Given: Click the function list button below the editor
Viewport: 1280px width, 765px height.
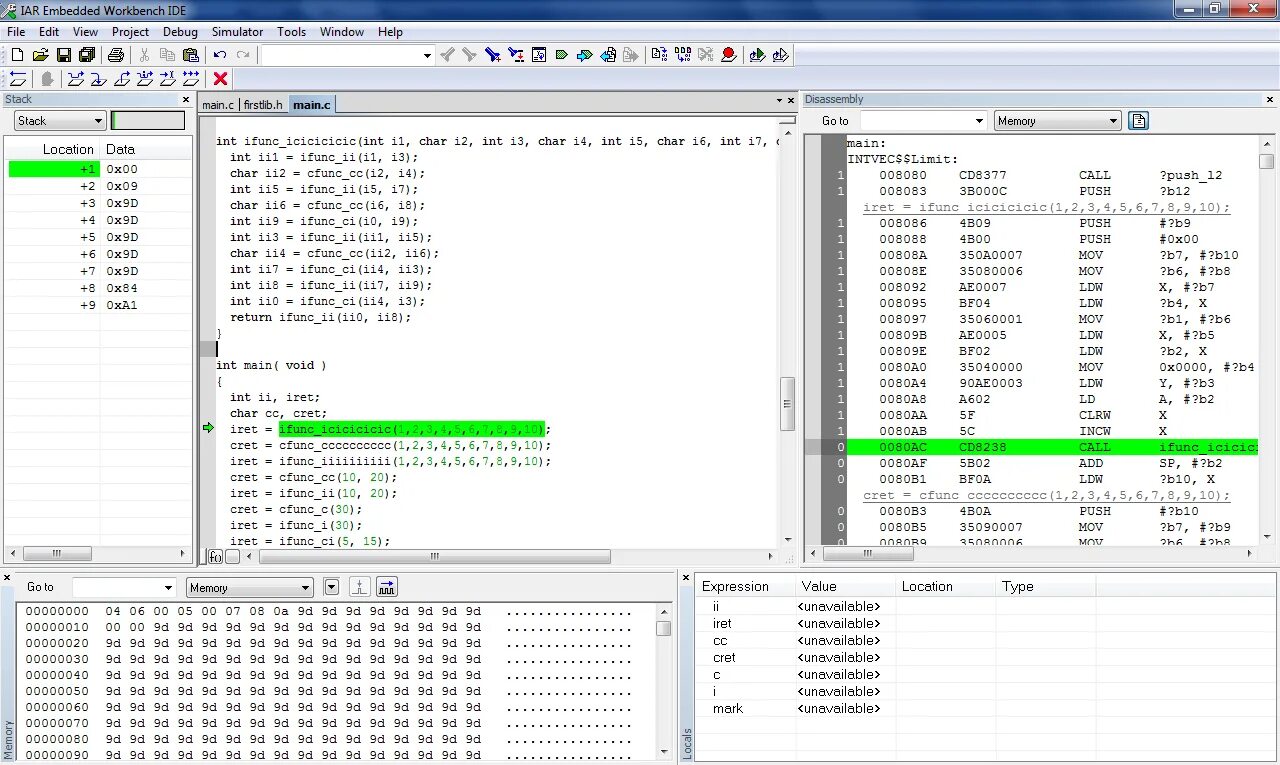Looking at the screenshot, I should tap(215, 556).
